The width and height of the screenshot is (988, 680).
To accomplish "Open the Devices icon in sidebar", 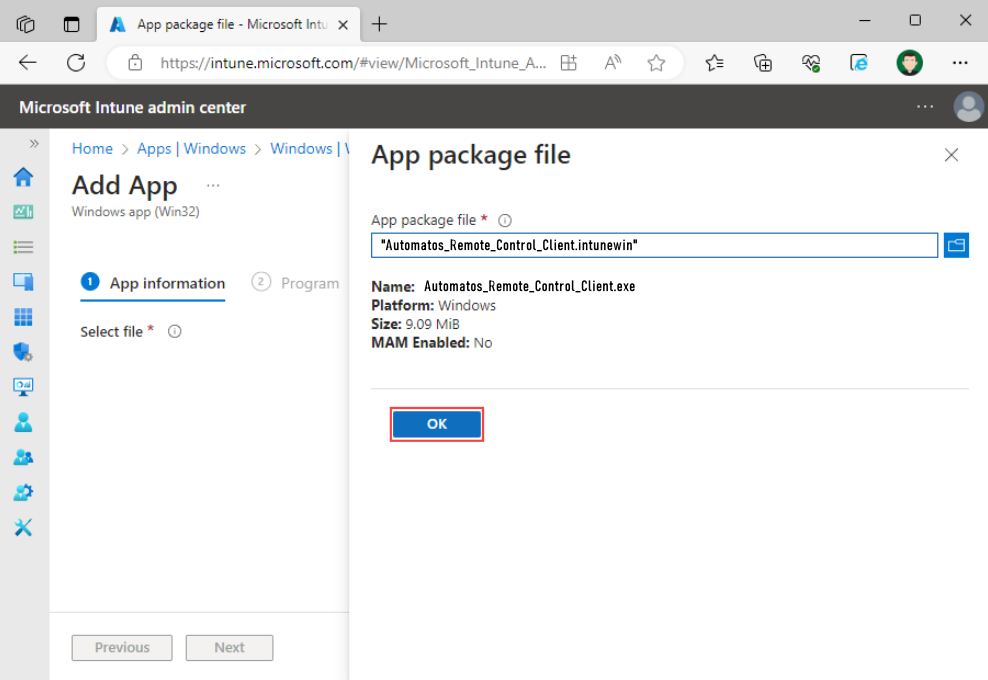I will [23, 282].
